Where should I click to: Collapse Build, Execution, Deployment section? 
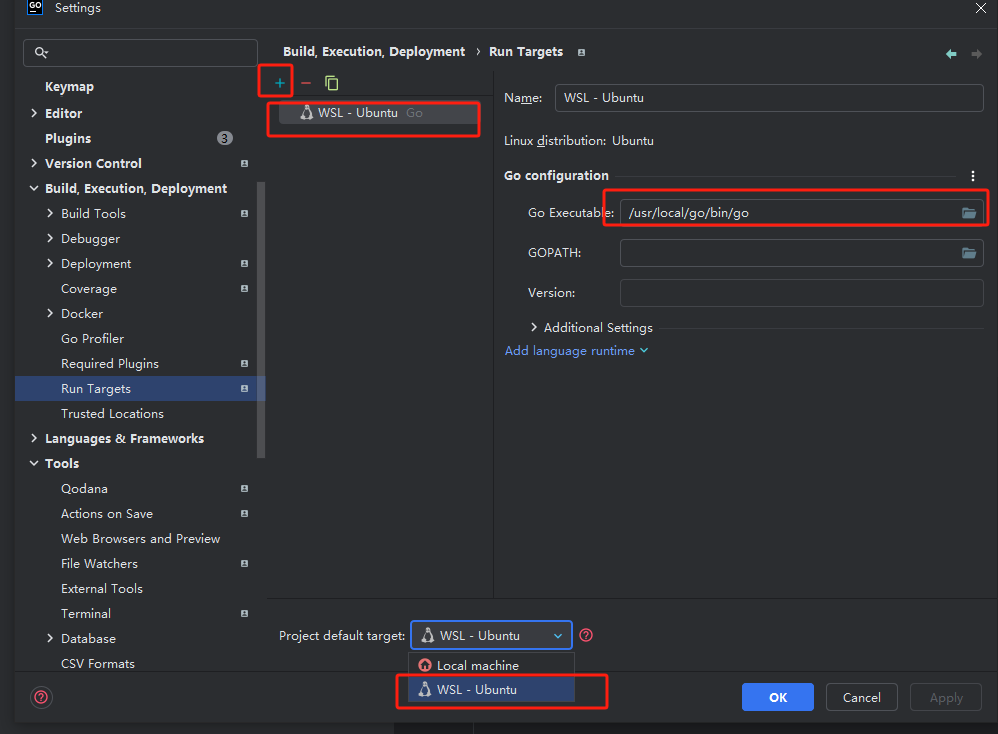(x=34, y=188)
